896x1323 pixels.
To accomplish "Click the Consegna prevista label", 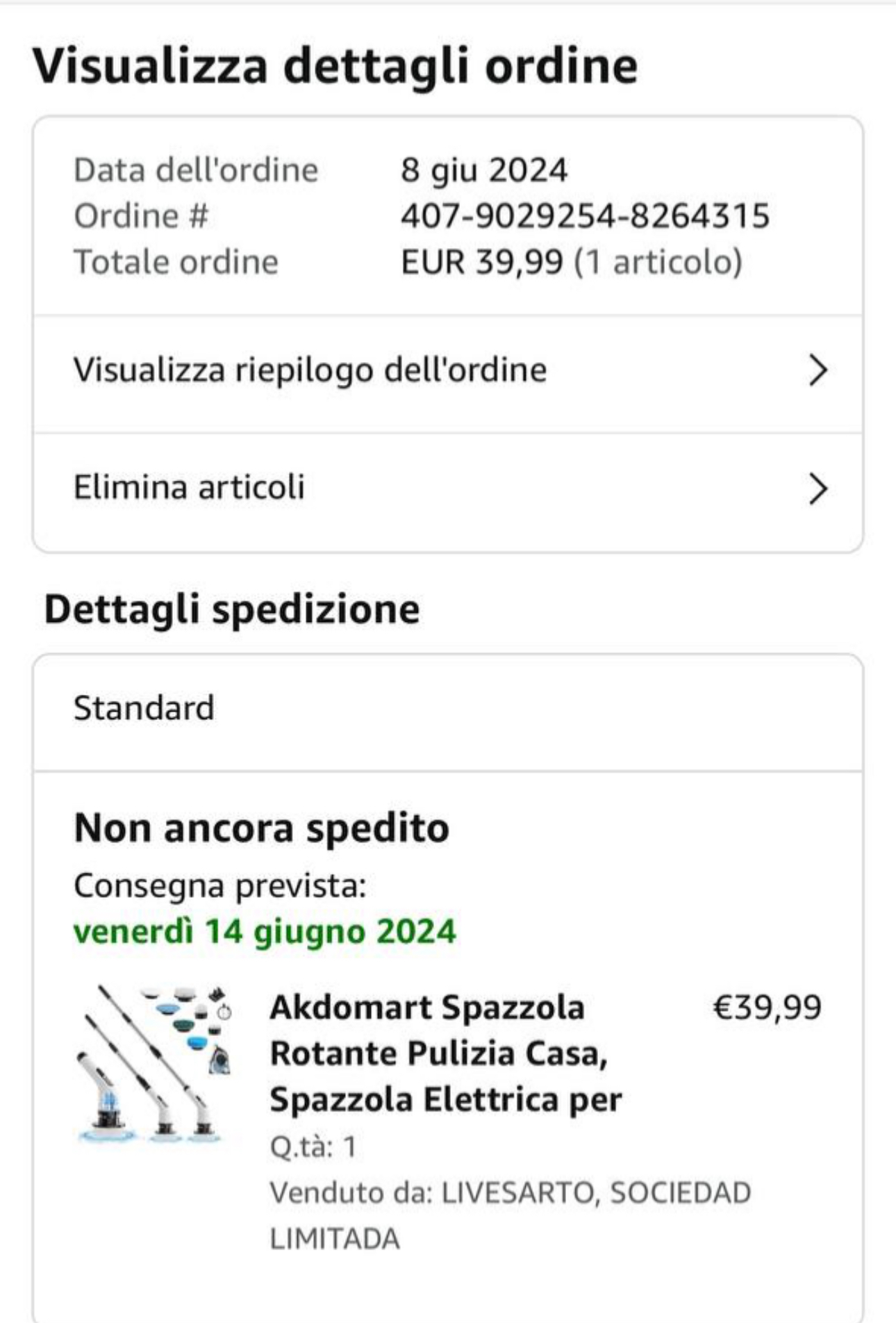I will click(x=219, y=886).
